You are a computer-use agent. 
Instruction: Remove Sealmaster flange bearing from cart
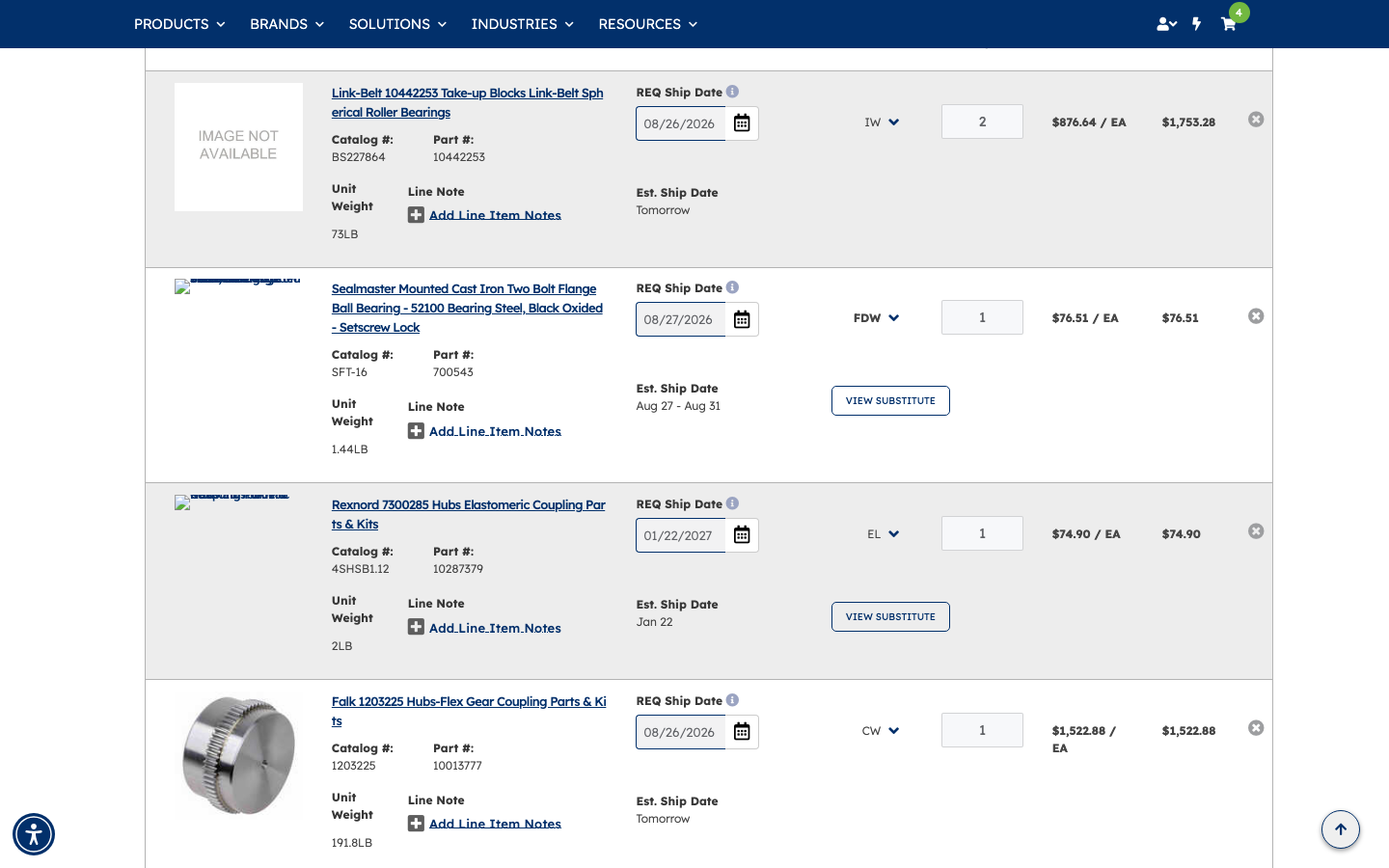tap(1256, 316)
